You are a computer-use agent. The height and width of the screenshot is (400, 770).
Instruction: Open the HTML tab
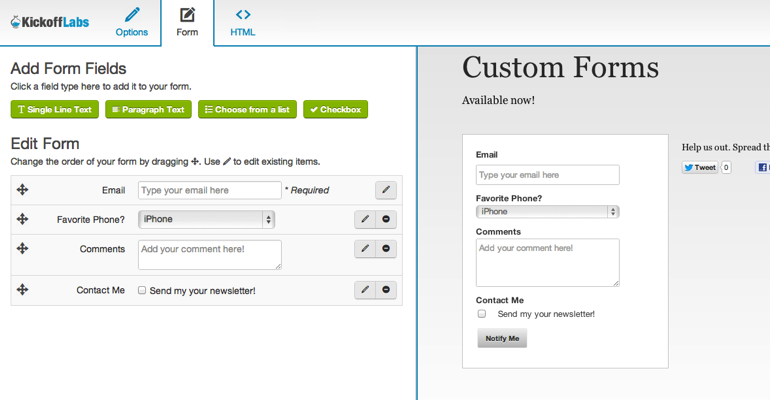point(243,22)
